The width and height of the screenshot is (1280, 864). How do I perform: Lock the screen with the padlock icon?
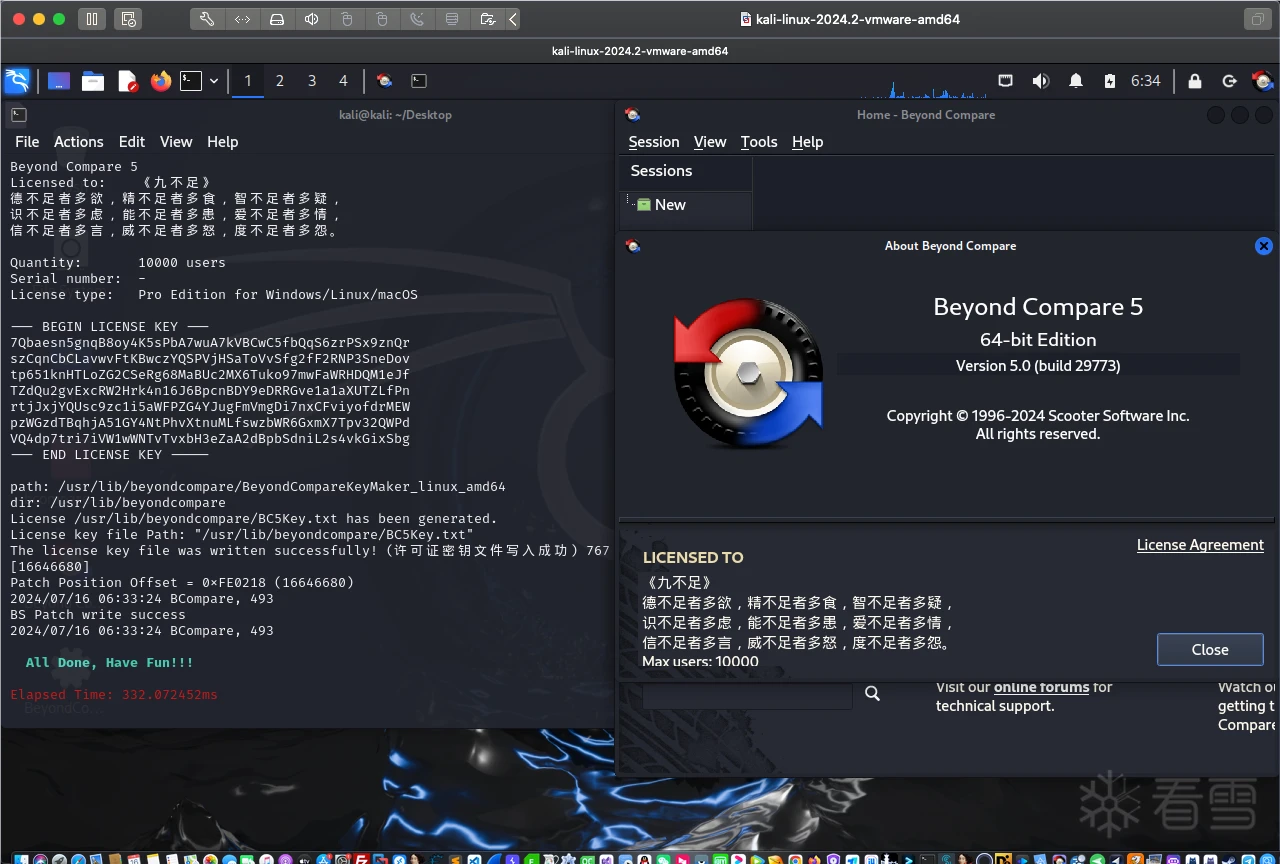pyautogui.click(x=1195, y=81)
